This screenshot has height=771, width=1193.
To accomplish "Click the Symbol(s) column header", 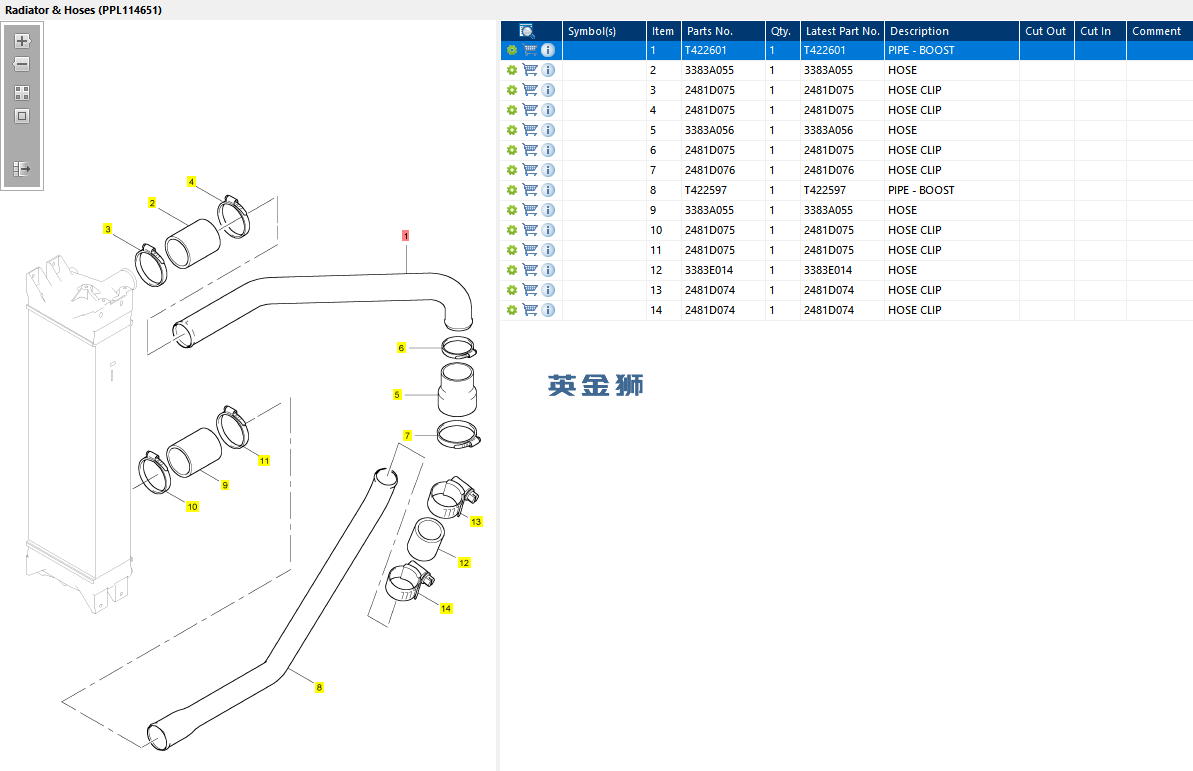I will [x=604, y=31].
